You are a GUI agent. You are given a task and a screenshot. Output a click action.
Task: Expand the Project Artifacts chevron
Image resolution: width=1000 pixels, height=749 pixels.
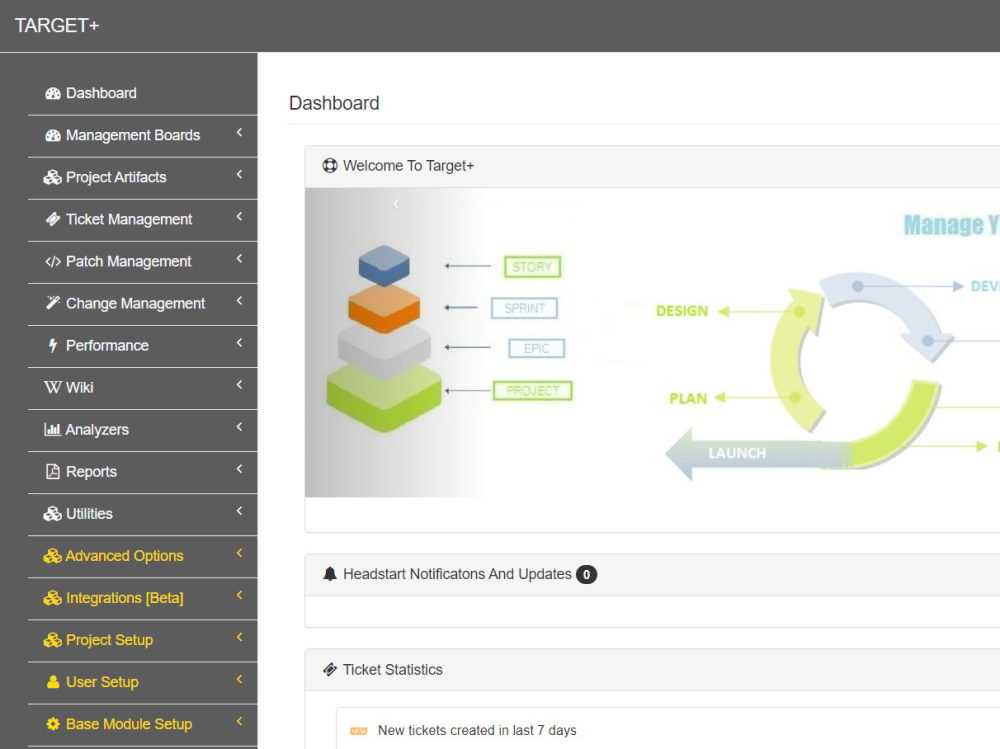(240, 175)
